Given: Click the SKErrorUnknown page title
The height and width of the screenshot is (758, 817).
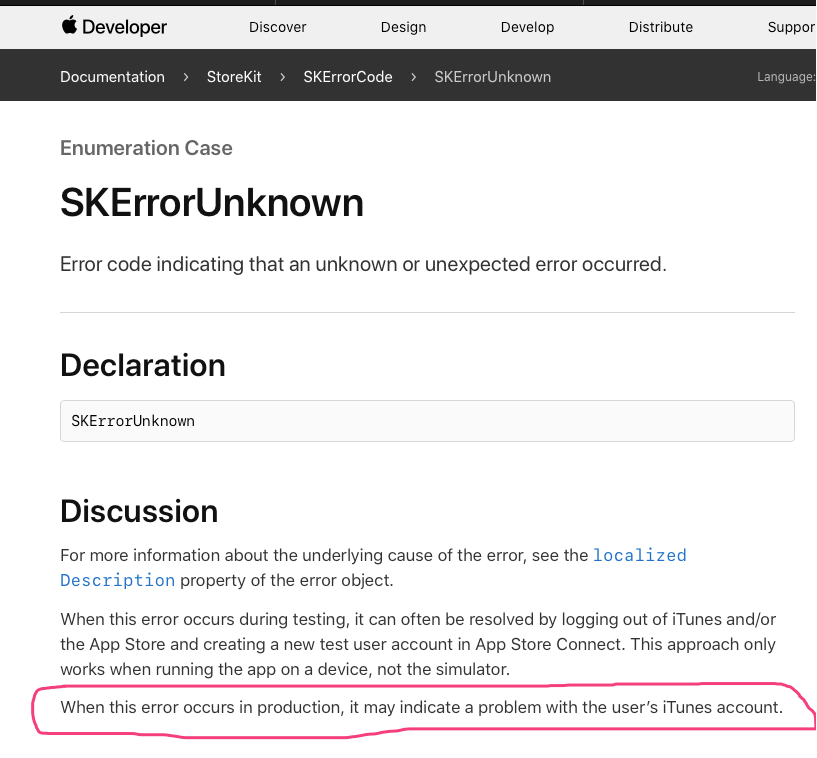Looking at the screenshot, I should tap(212, 203).
